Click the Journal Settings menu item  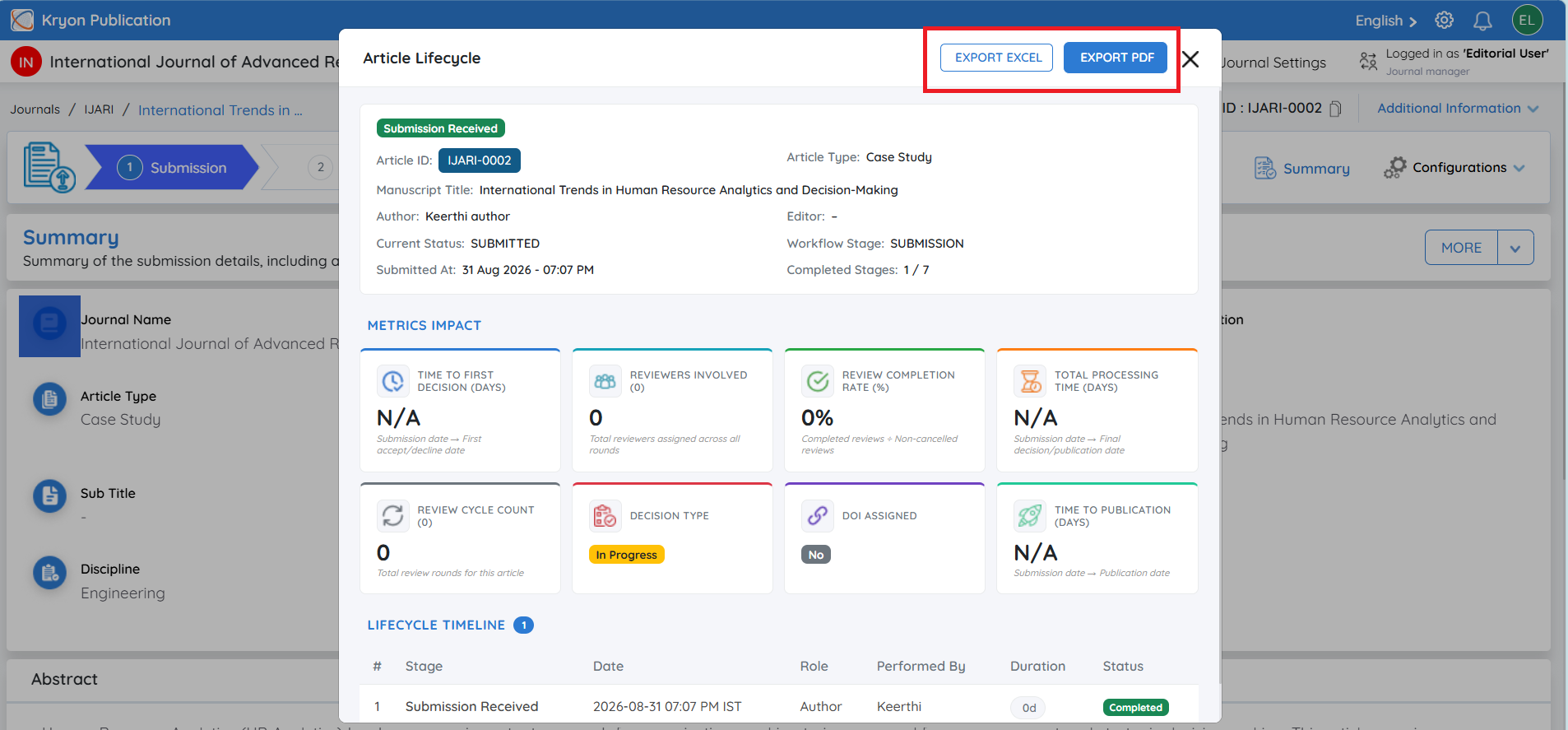pos(1273,63)
